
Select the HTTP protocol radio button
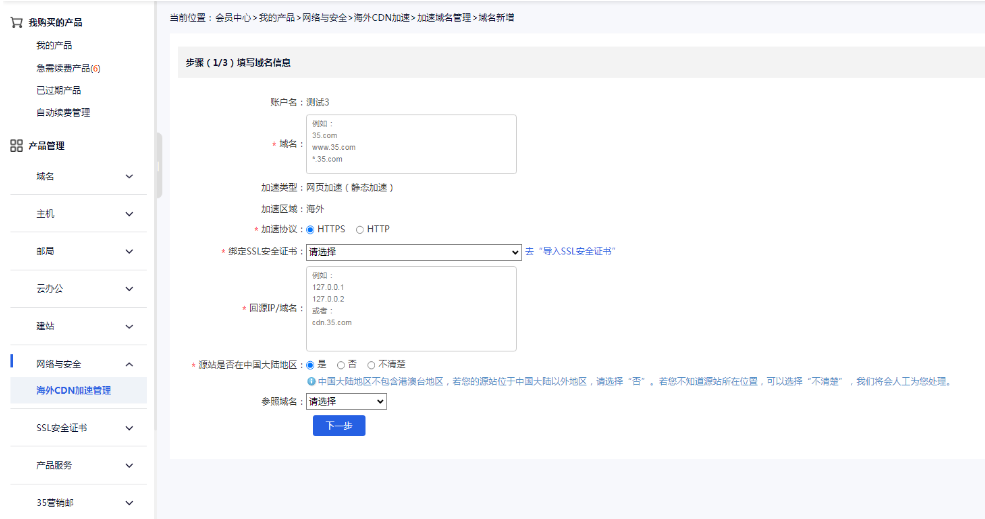click(x=360, y=230)
